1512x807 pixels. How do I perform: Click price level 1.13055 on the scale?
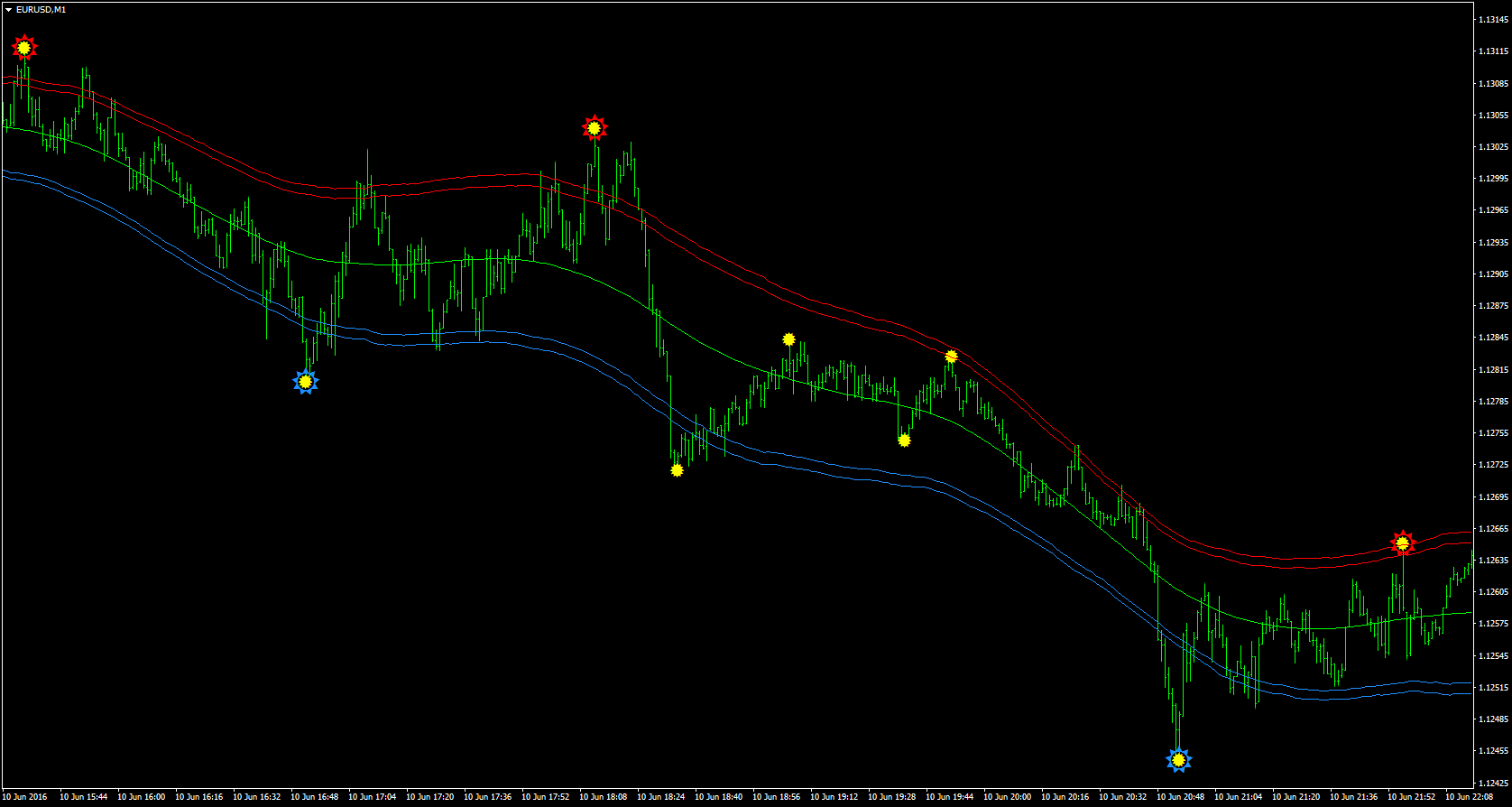(x=1493, y=115)
